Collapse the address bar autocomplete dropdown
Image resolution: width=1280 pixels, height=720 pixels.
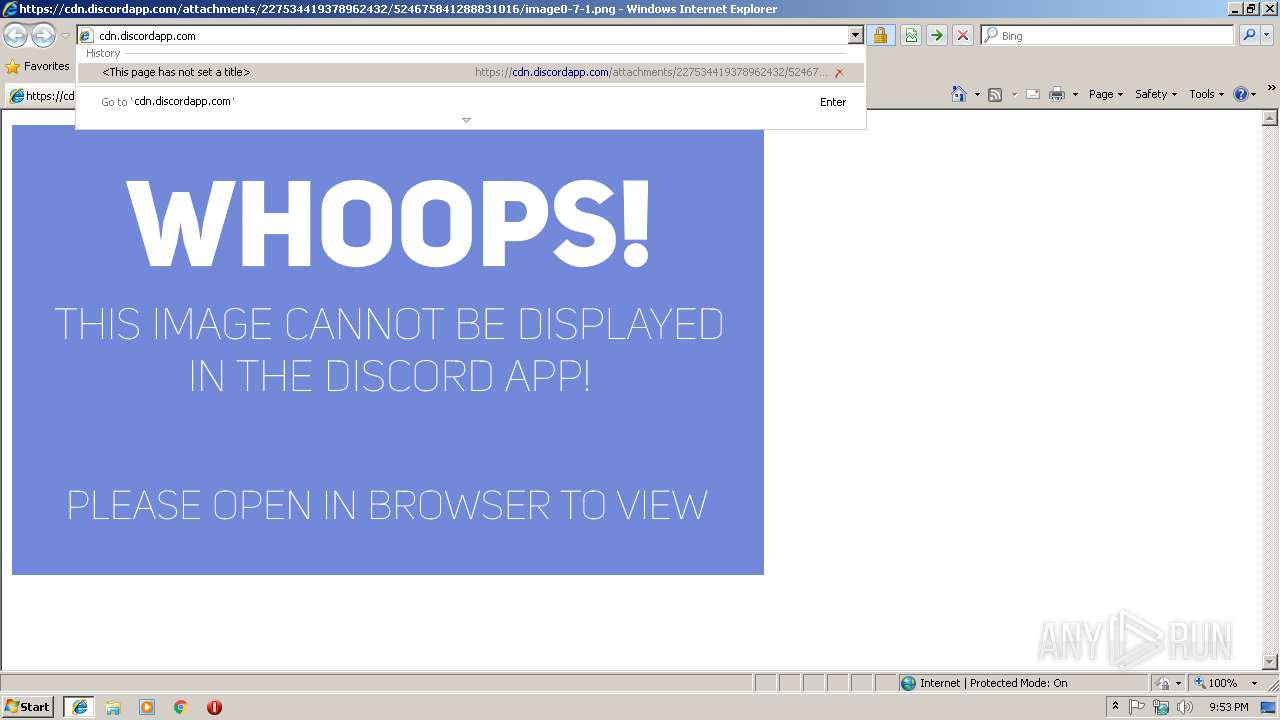click(855, 36)
